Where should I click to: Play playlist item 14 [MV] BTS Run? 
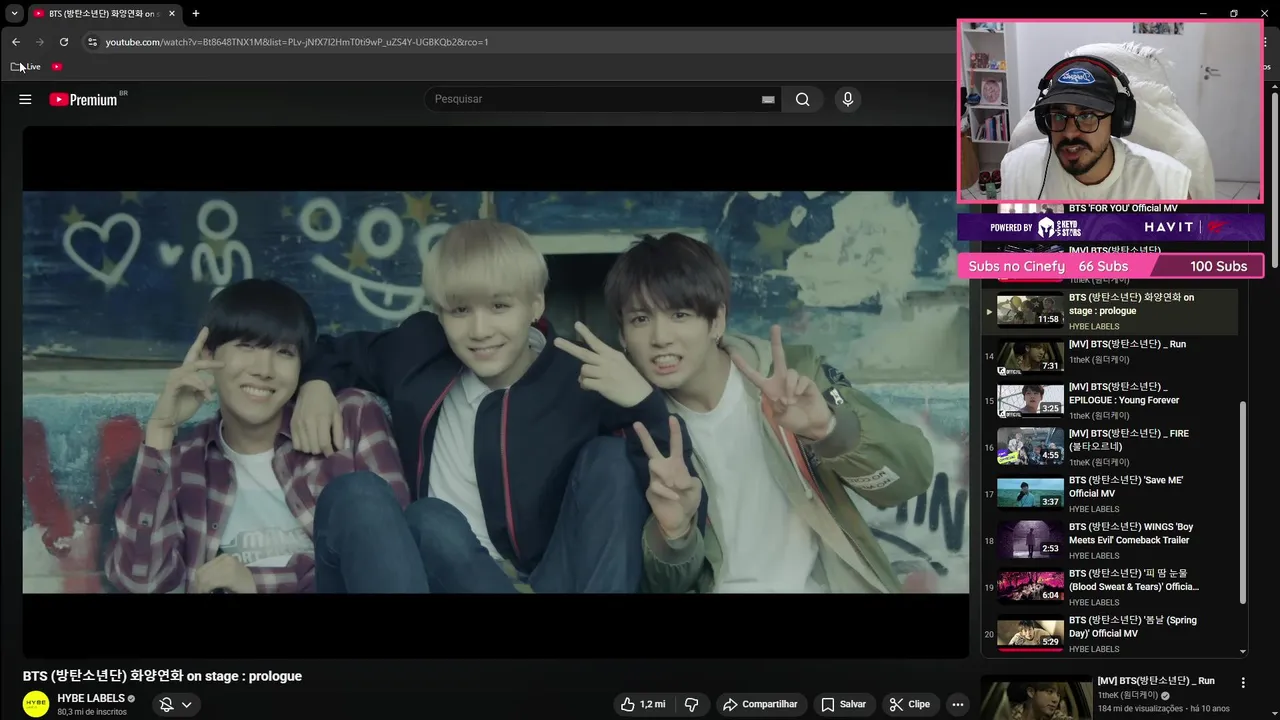[x=1110, y=358]
